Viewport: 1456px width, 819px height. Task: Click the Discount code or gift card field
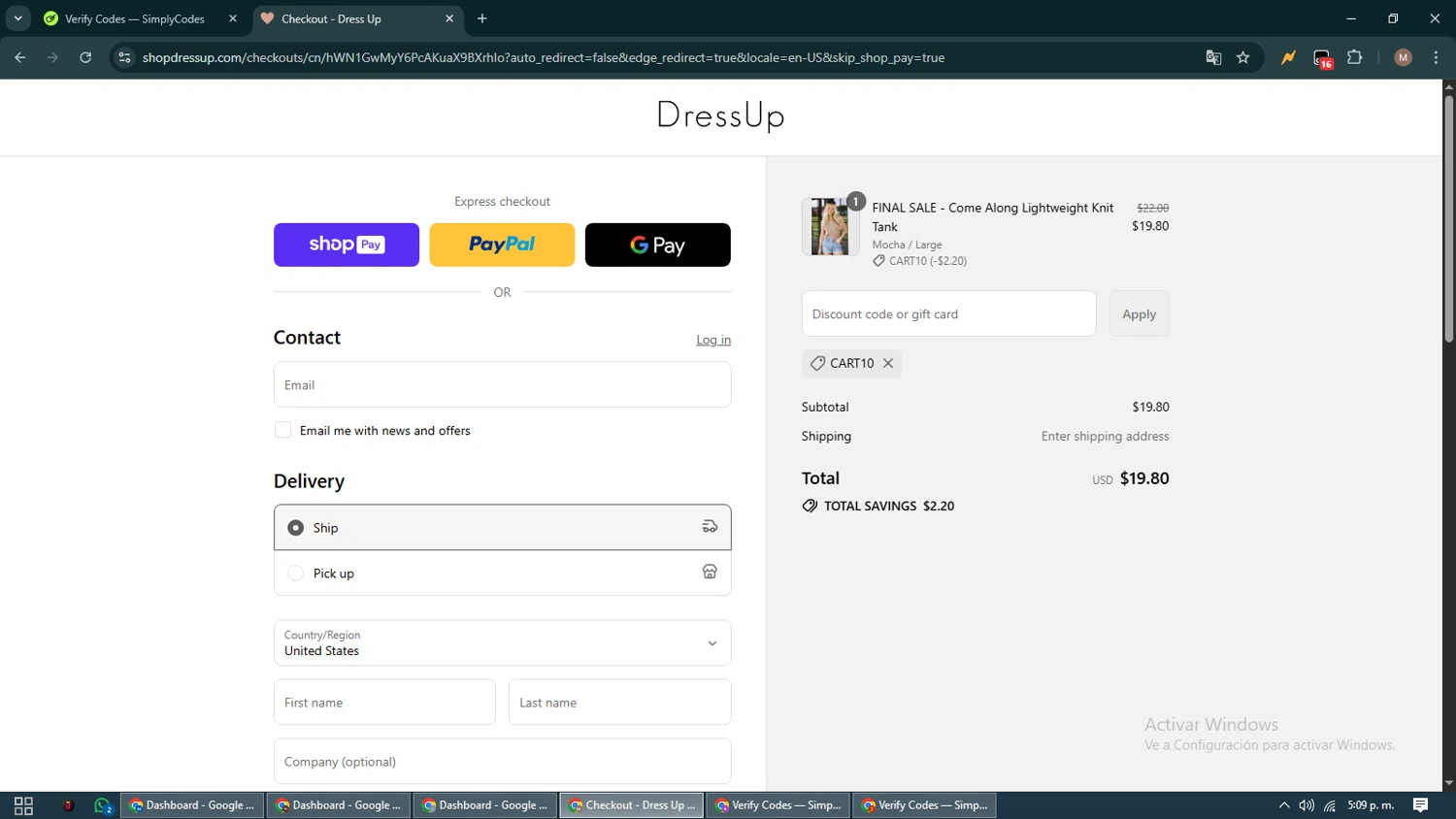pos(948,313)
